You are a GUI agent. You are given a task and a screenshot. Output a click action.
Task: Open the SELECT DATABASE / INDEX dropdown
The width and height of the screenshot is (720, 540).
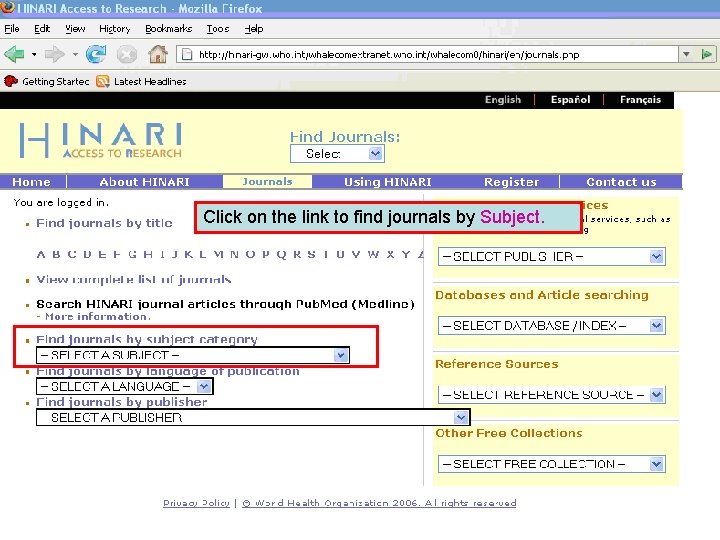coord(551,326)
